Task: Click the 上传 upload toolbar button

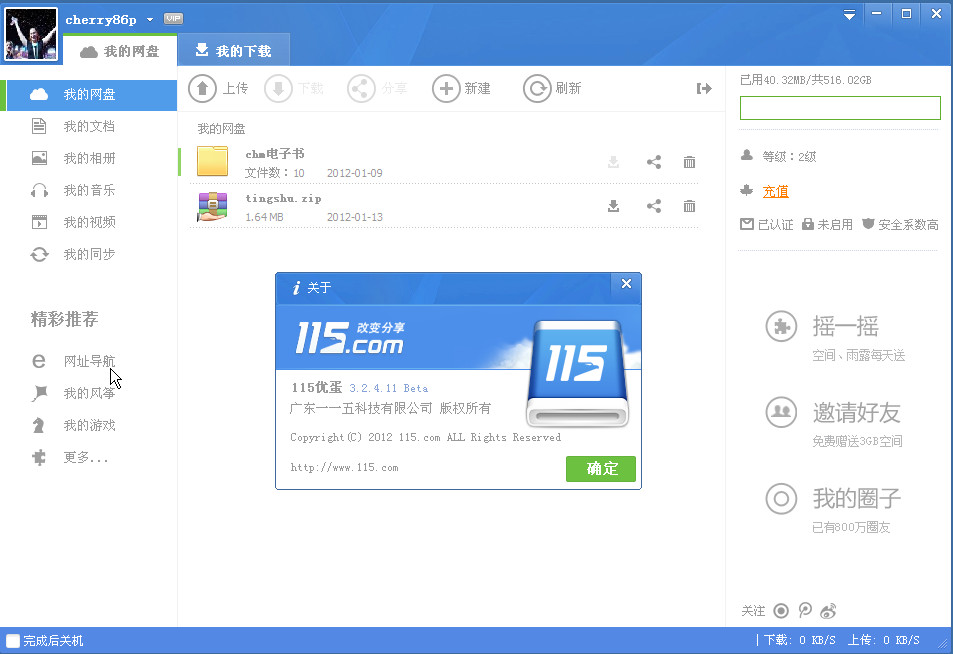Action: 218,89
